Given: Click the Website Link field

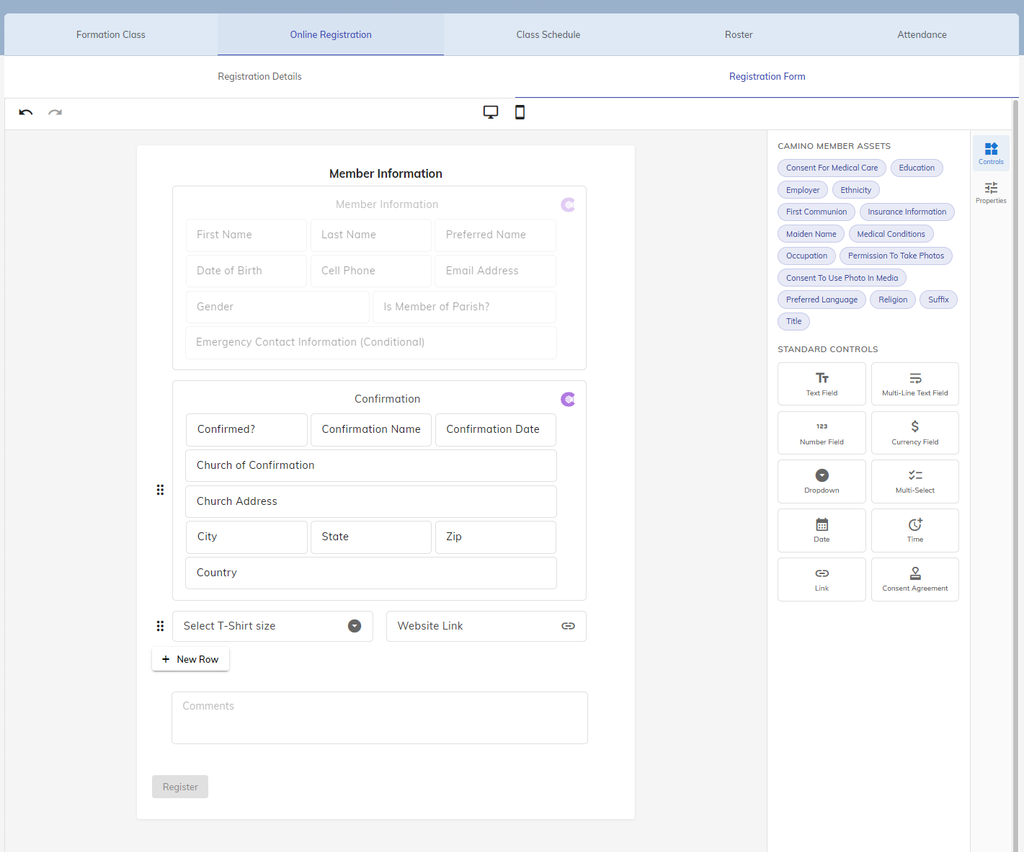Looking at the screenshot, I should [486, 626].
